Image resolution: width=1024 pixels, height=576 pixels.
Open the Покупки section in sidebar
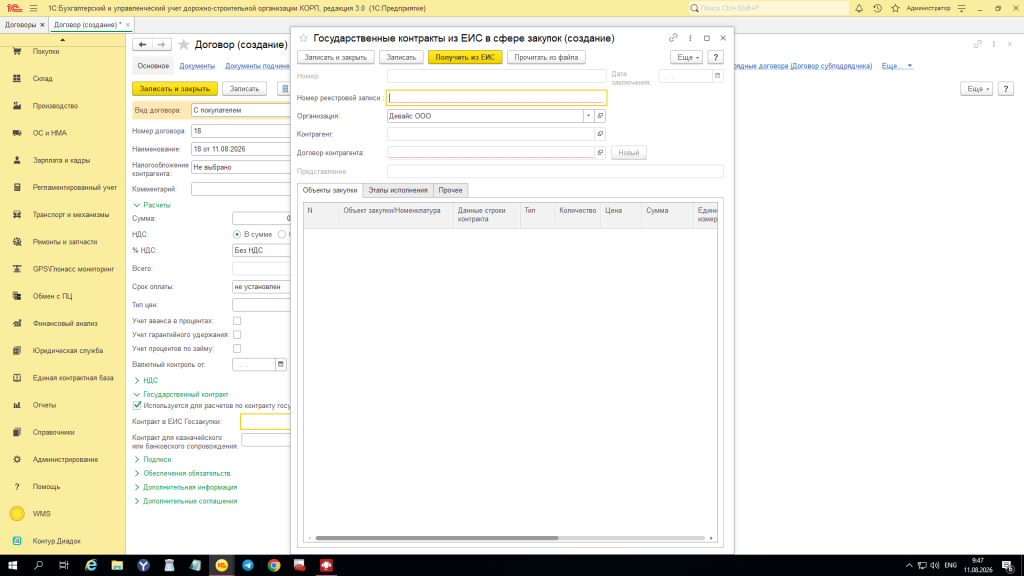[x=46, y=51]
